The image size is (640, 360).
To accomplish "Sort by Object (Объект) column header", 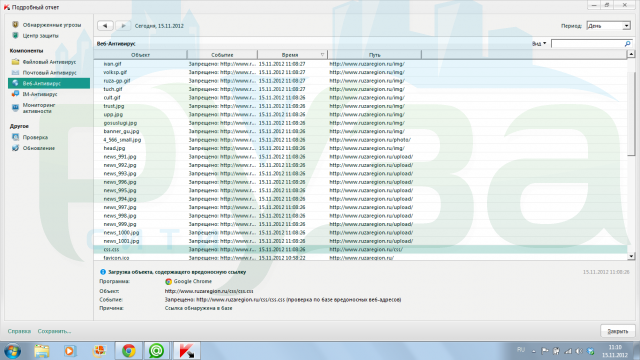I will pos(140,55).
